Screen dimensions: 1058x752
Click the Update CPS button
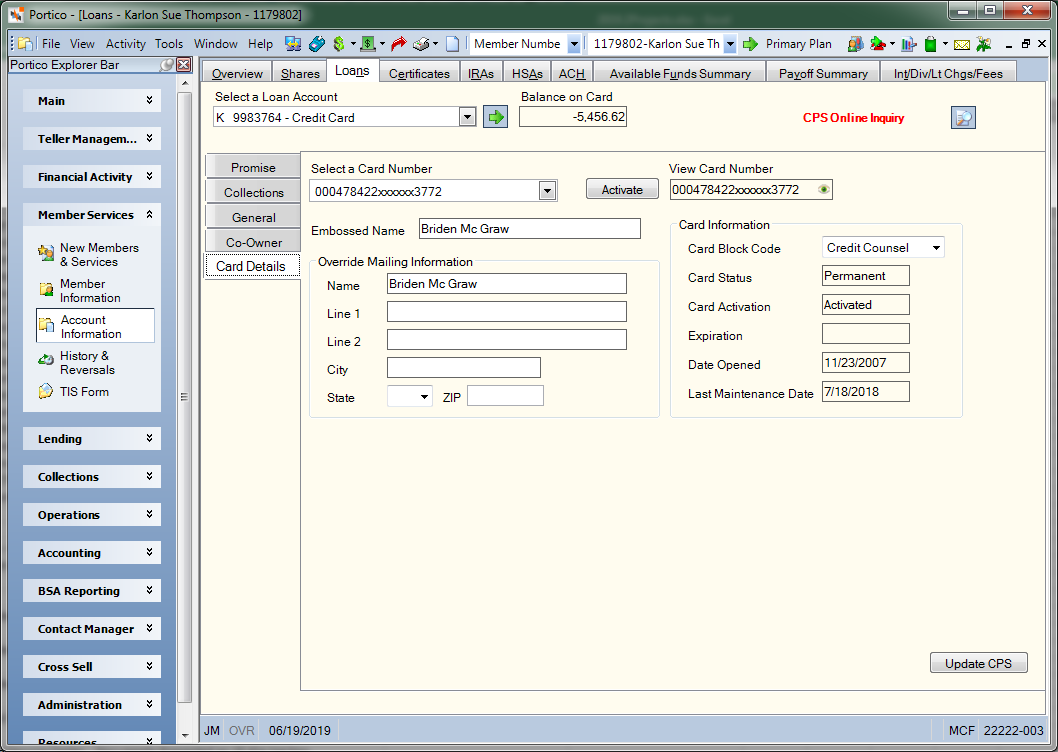[x=978, y=663]
